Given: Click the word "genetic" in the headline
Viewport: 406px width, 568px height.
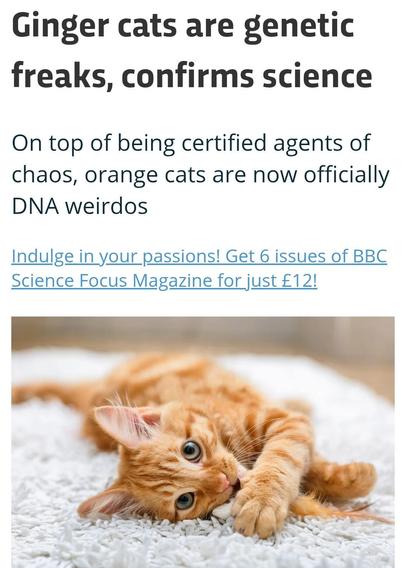Looking at the screenshot, I should tap(298, 26).
